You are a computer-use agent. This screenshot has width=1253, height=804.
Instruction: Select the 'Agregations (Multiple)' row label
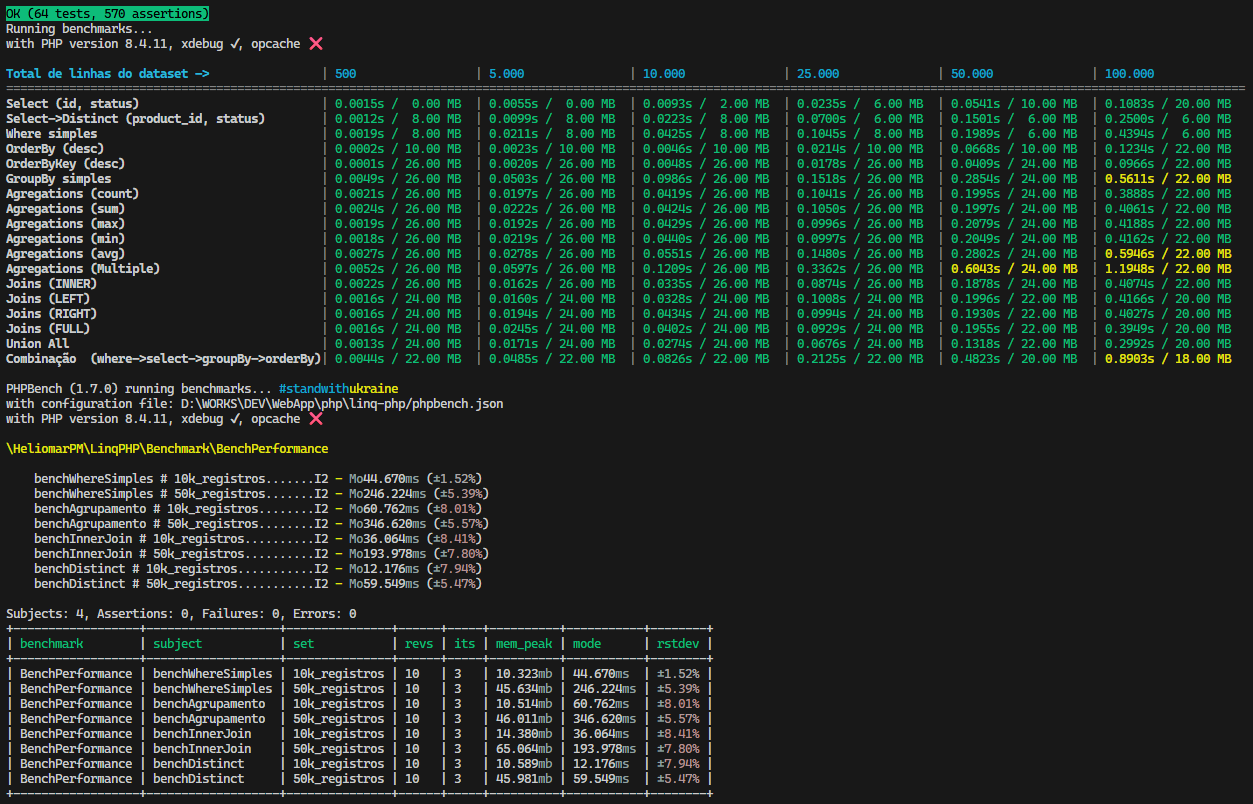click(x=83, y=269)
